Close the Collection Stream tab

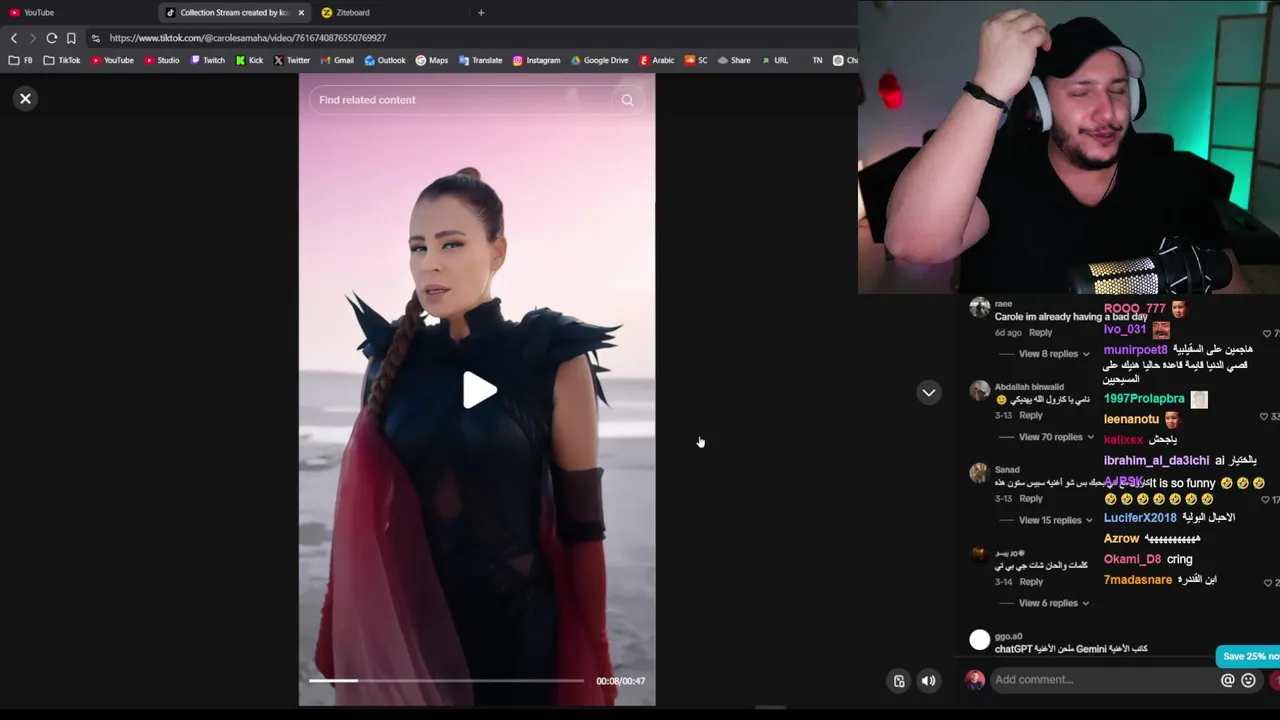click(301, 13)
